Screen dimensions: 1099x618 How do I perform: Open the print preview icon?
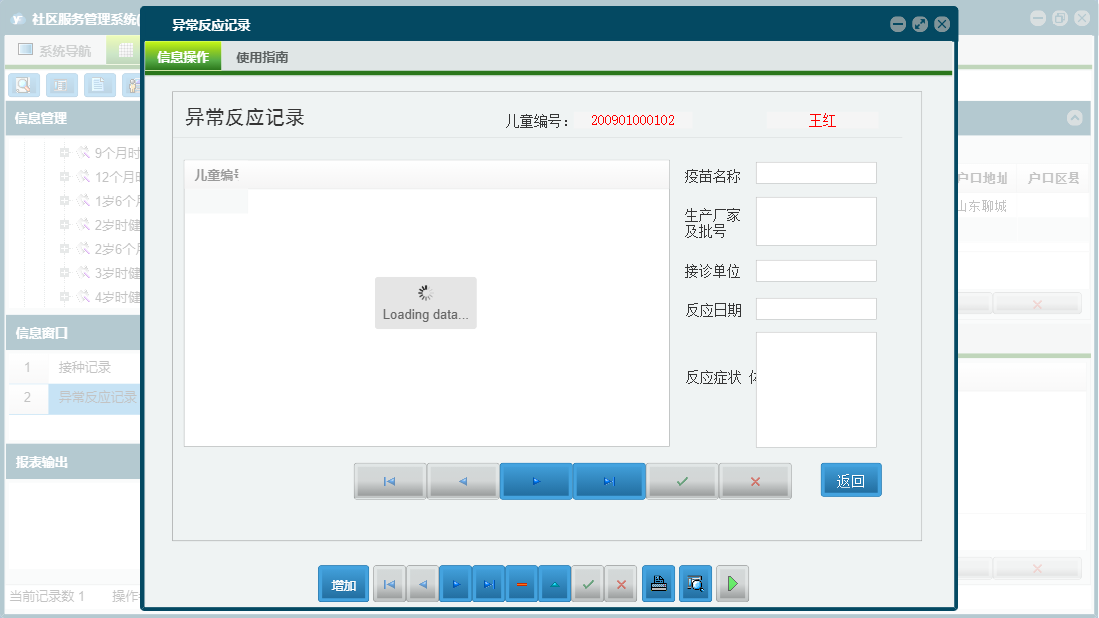695,583
